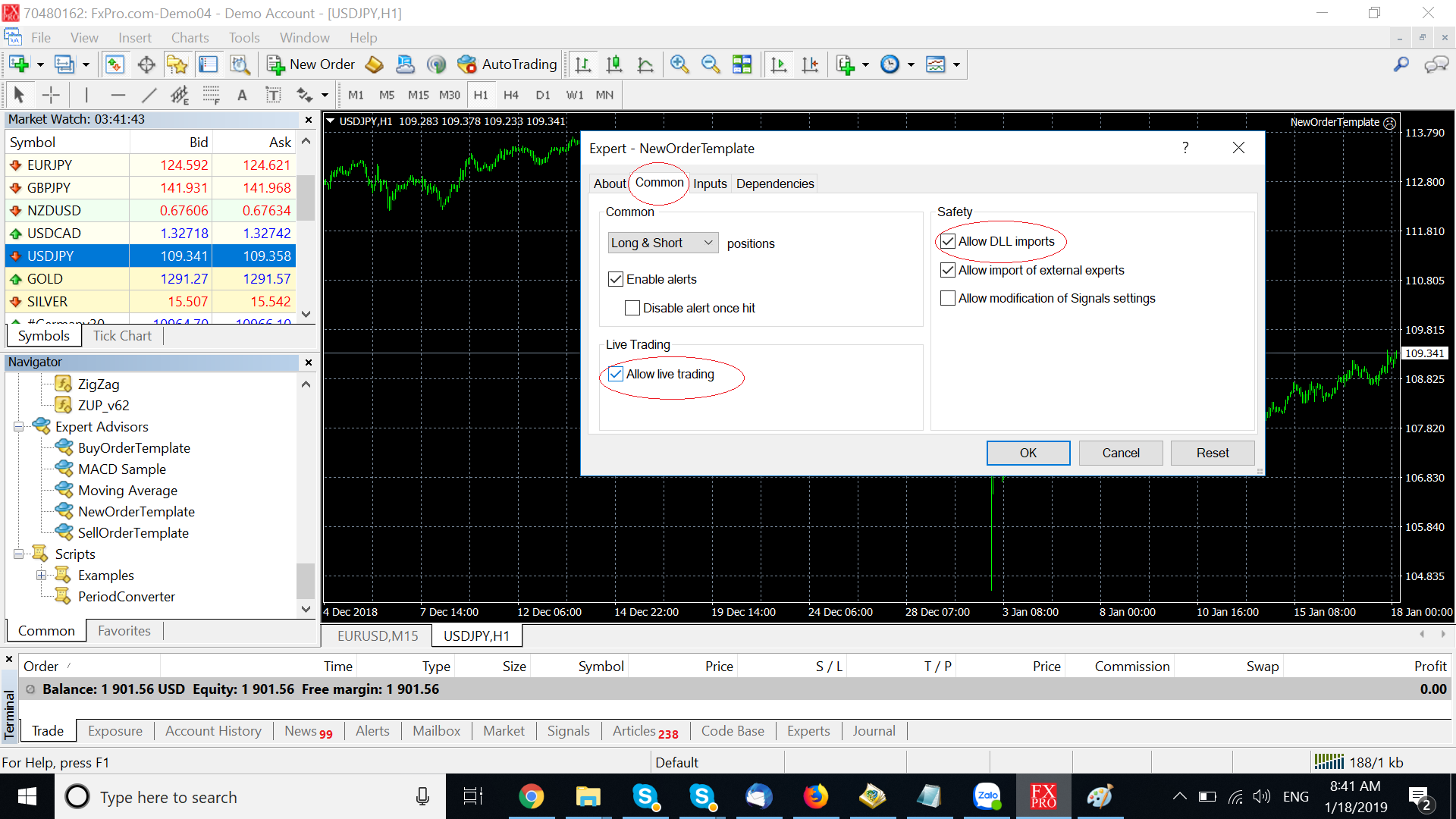Select the crosshair cursor tool

[51, 95]
